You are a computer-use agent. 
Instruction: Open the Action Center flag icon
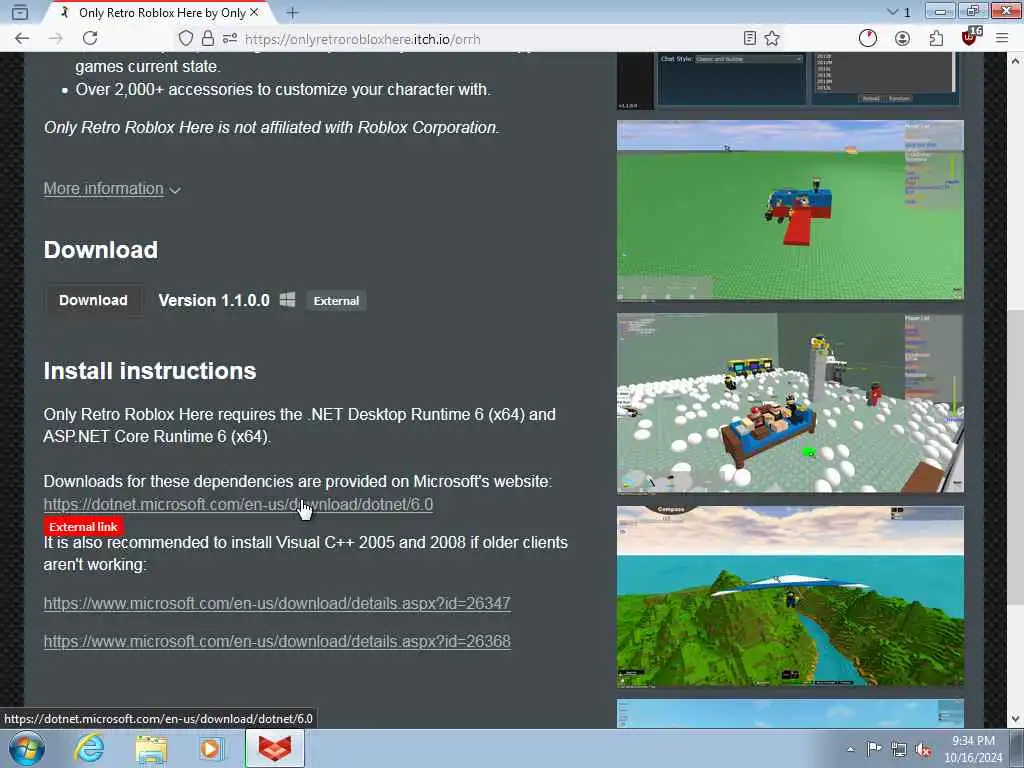click(874, 749)
